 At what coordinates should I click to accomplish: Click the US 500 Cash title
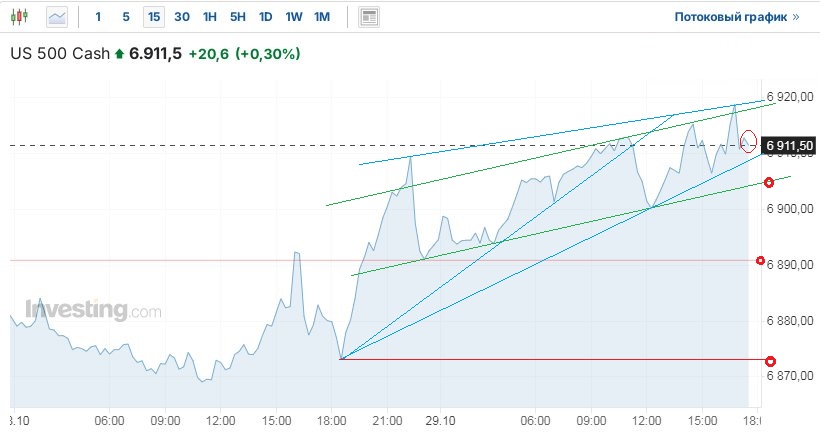coord(59,53)
